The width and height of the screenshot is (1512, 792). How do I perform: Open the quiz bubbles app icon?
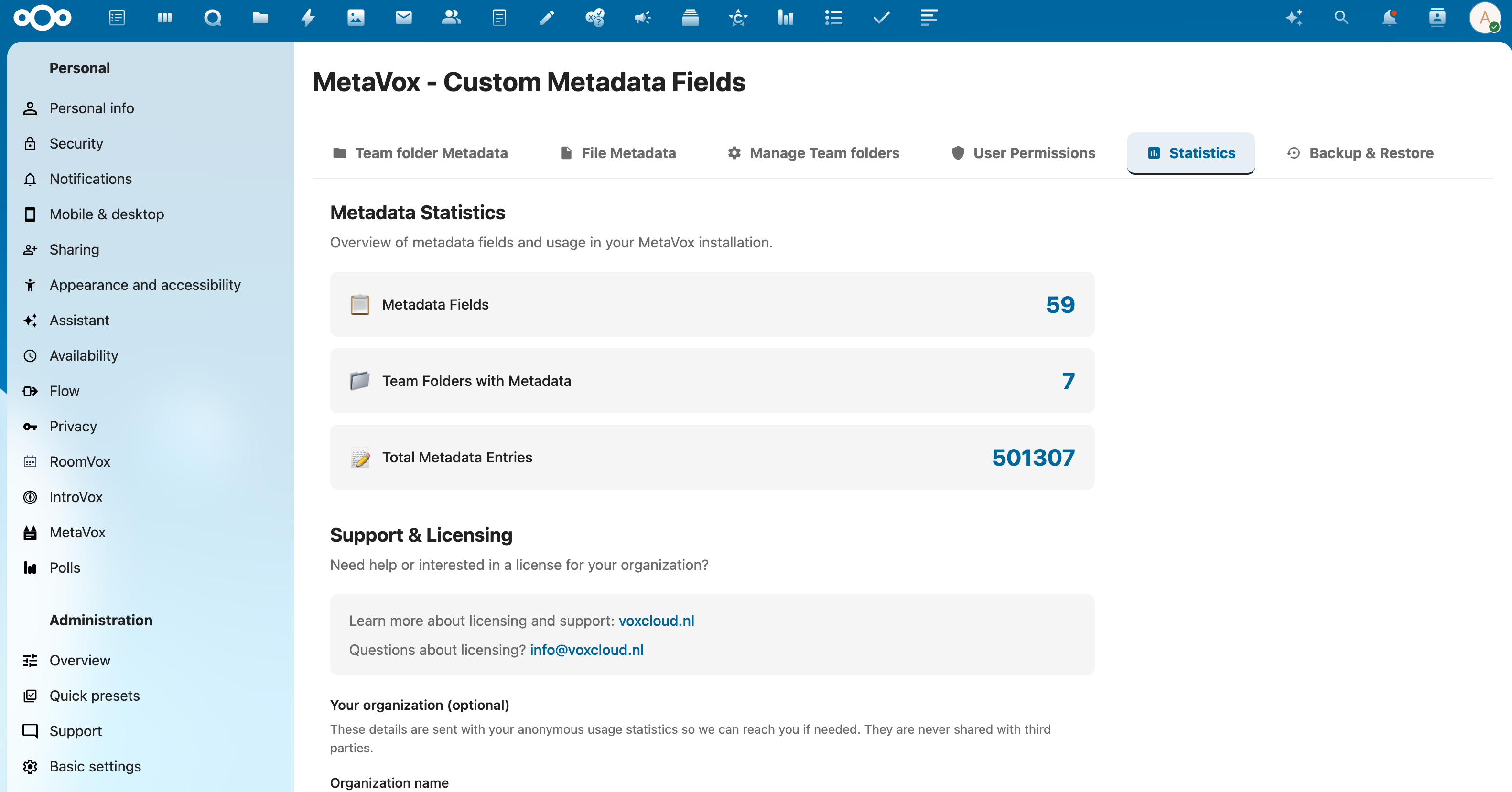click(x=594, y=18)
